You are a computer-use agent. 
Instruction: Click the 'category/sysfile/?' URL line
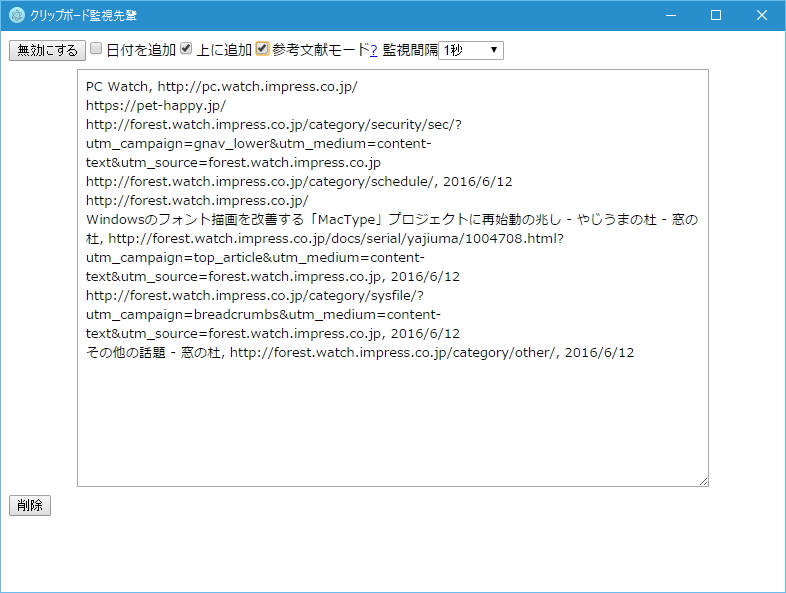(255, 296)
